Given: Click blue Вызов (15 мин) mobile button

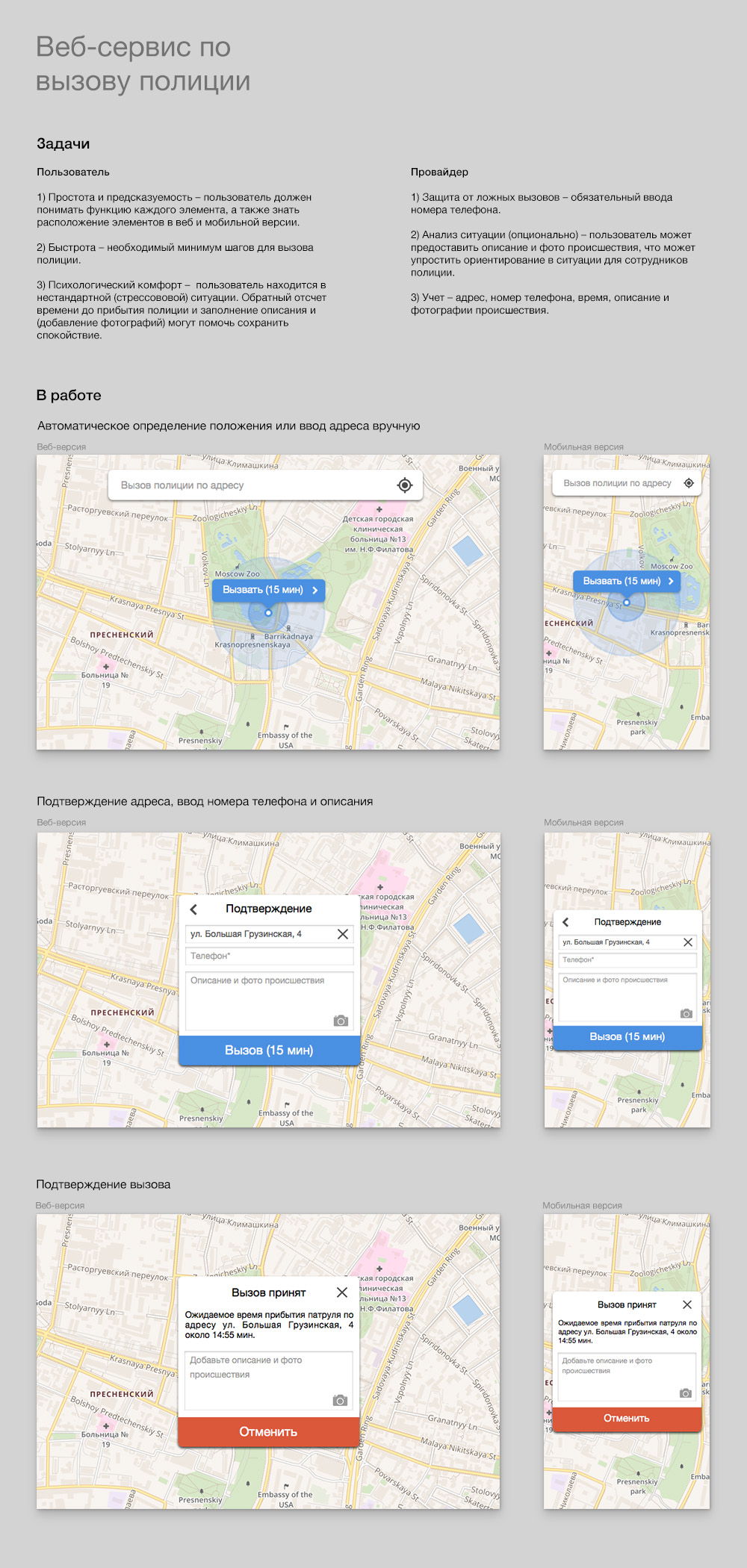Looking at the screenshot, I should click(627, 1037).
